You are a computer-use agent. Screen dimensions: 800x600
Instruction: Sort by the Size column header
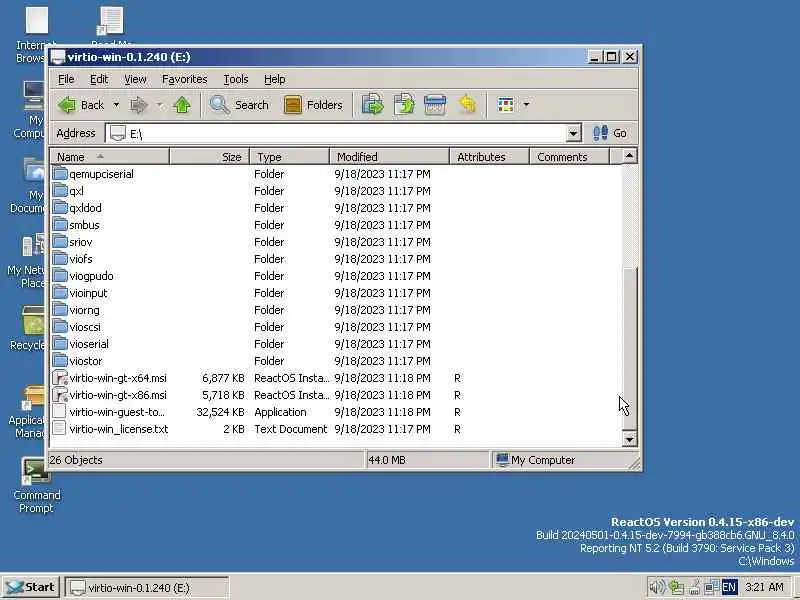[209, 157]
